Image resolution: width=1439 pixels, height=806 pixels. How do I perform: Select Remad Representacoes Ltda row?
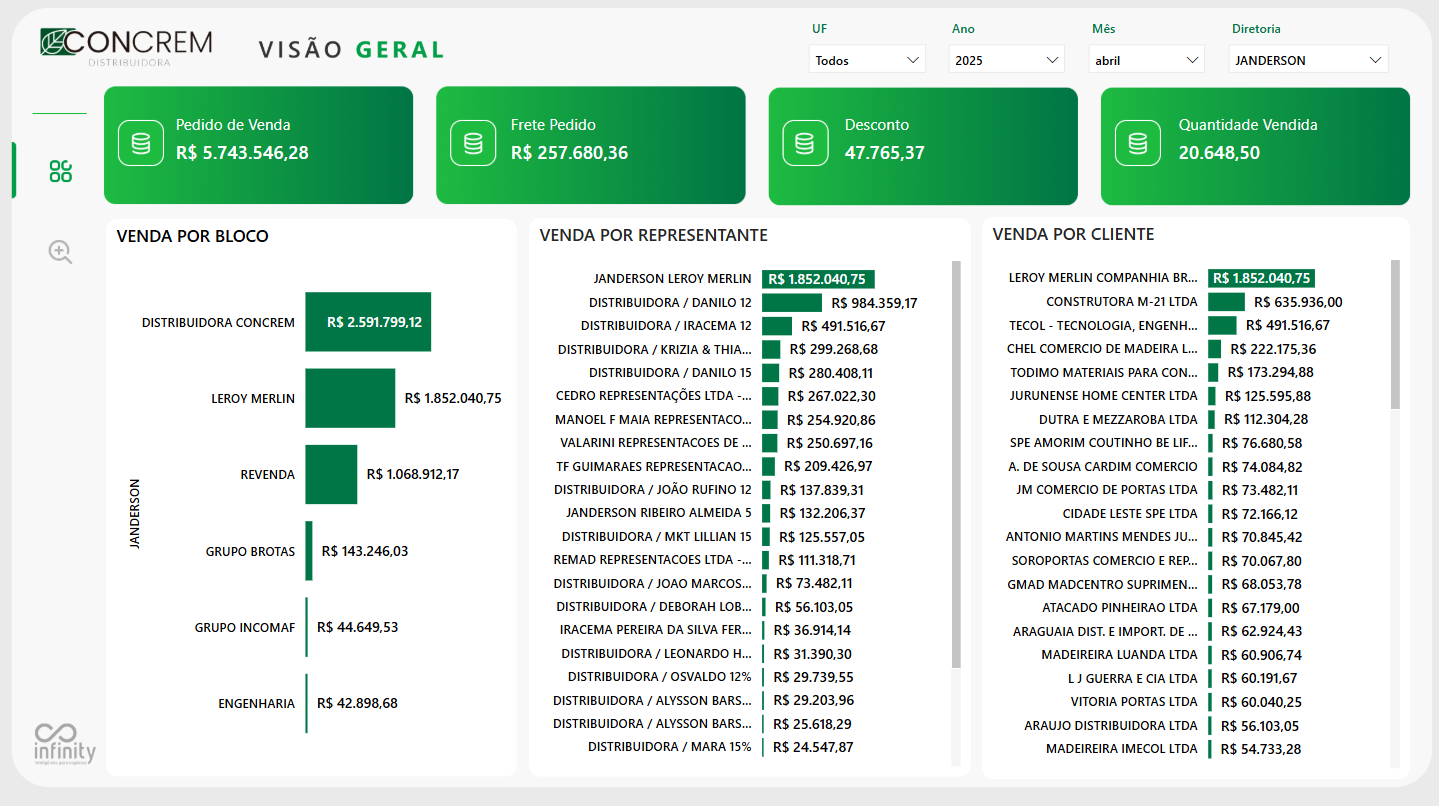pos(652,560)
